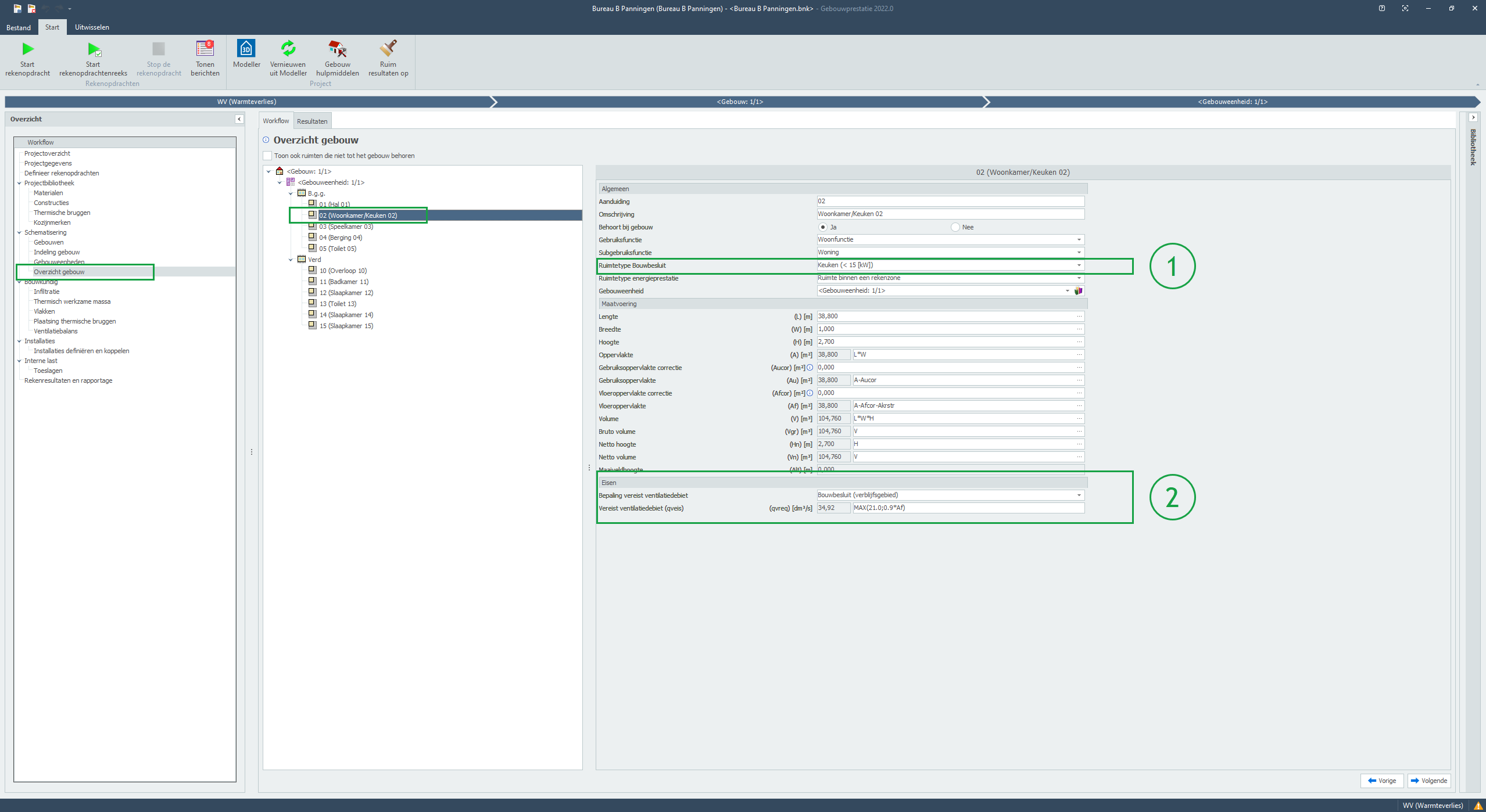
Task: Click the Ruim resultaten op broom icon
Action: [388, 48]
